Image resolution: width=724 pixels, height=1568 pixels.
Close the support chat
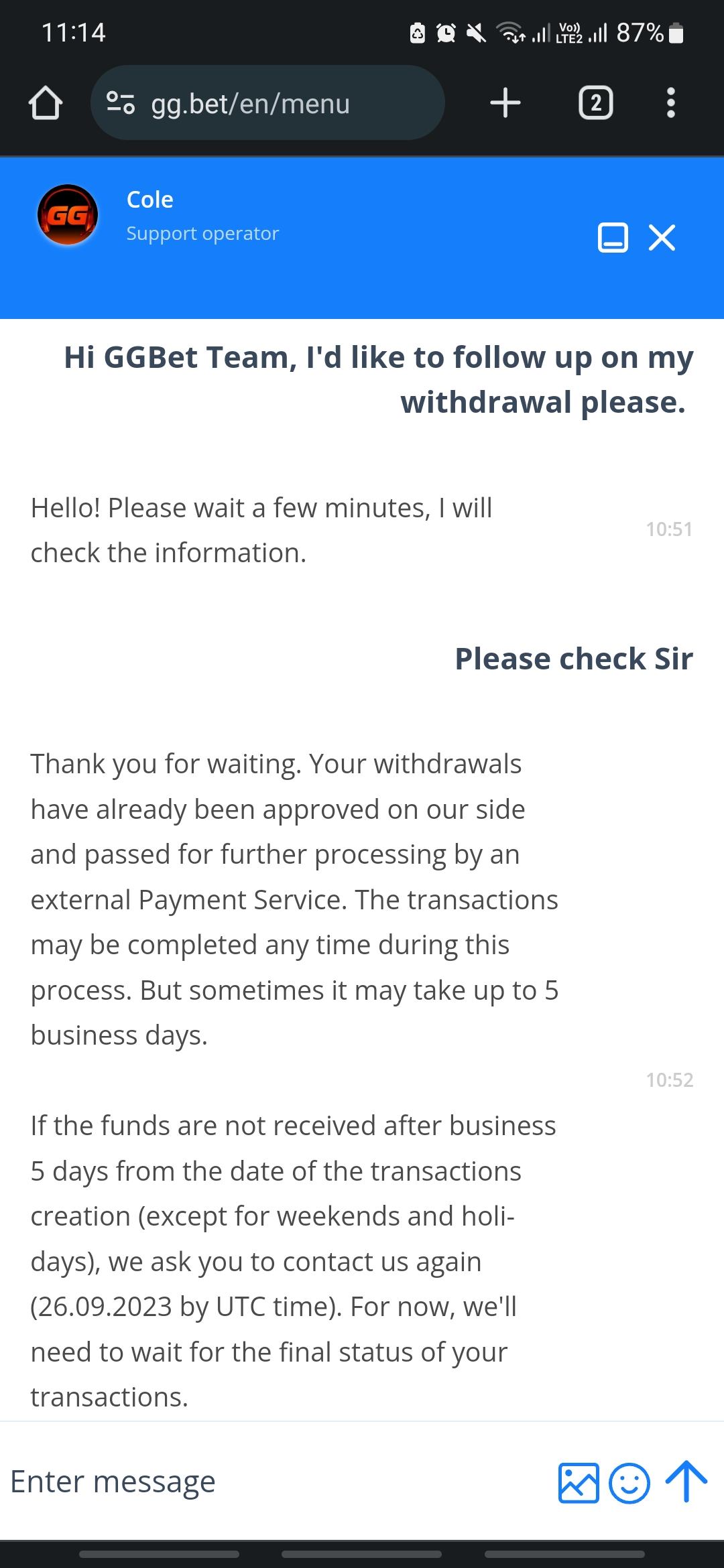click(x=662, y=238)
